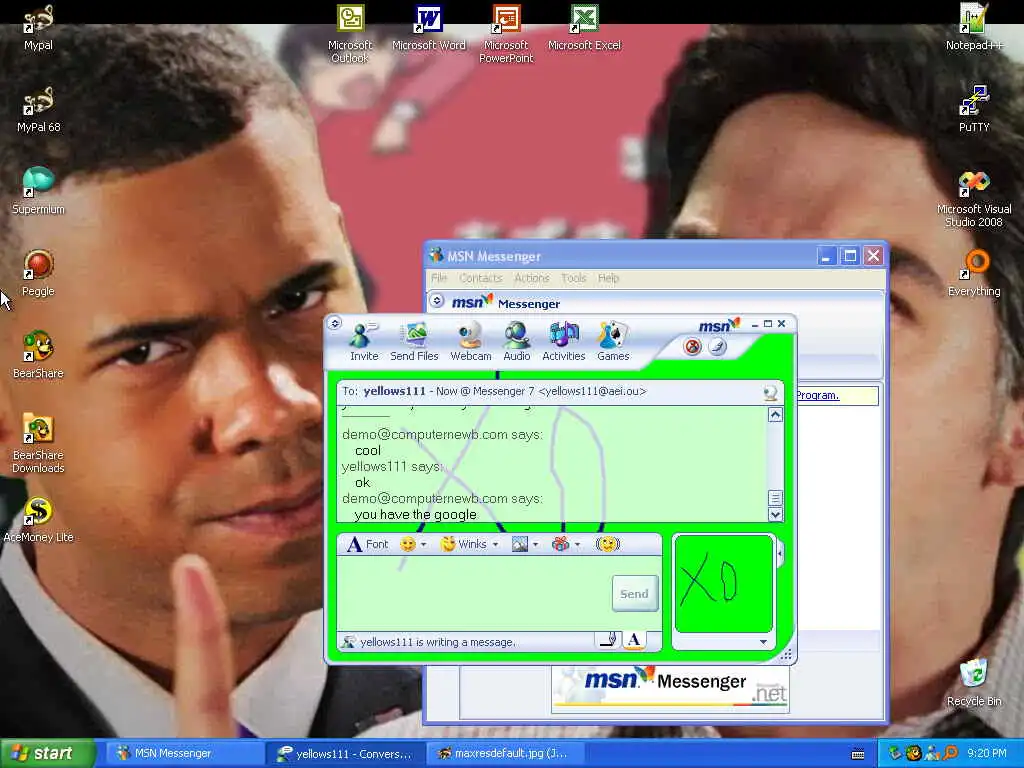Click the yellows111 contact name in To line
Image resolution: width=1024 pixels, height=768 pixels.
click(x=394, y=391)
